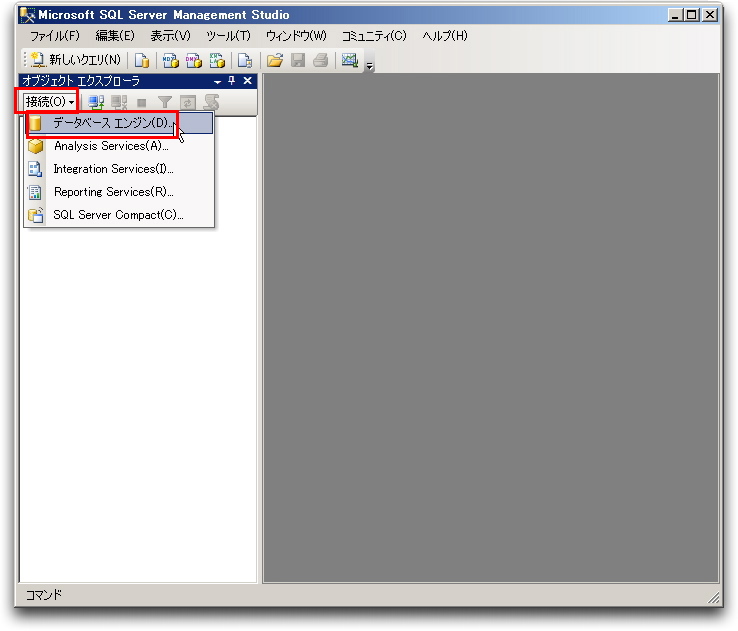Screen dimensions: 738x631
Task: Click the Analysis Services XMLA Query icon
Action: point(217,60)
